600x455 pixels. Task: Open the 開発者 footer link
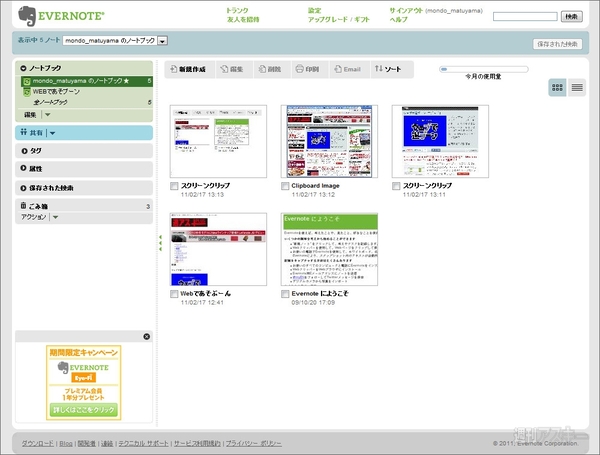tap(87, 444)
